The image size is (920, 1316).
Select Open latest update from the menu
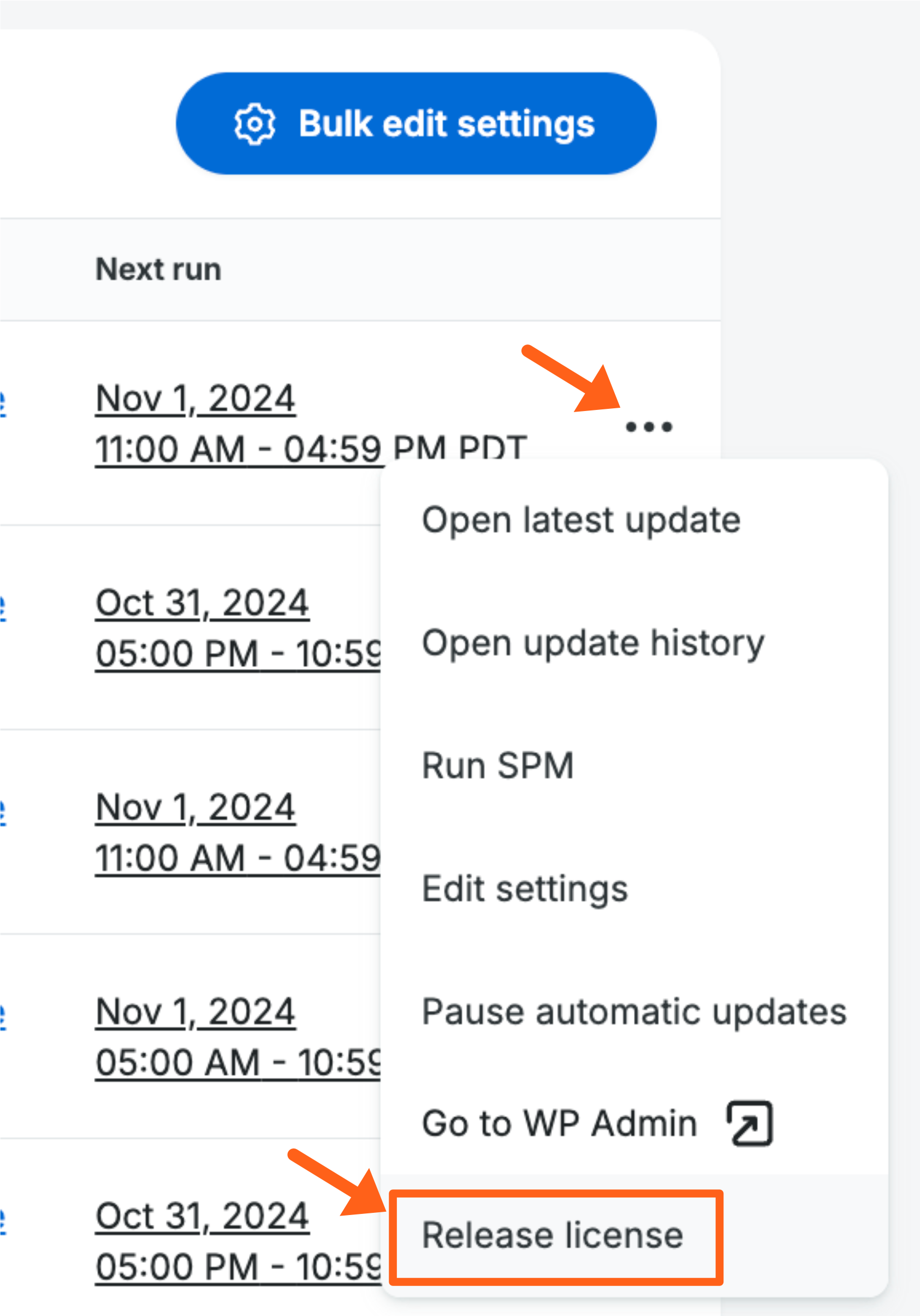(581, 520)
